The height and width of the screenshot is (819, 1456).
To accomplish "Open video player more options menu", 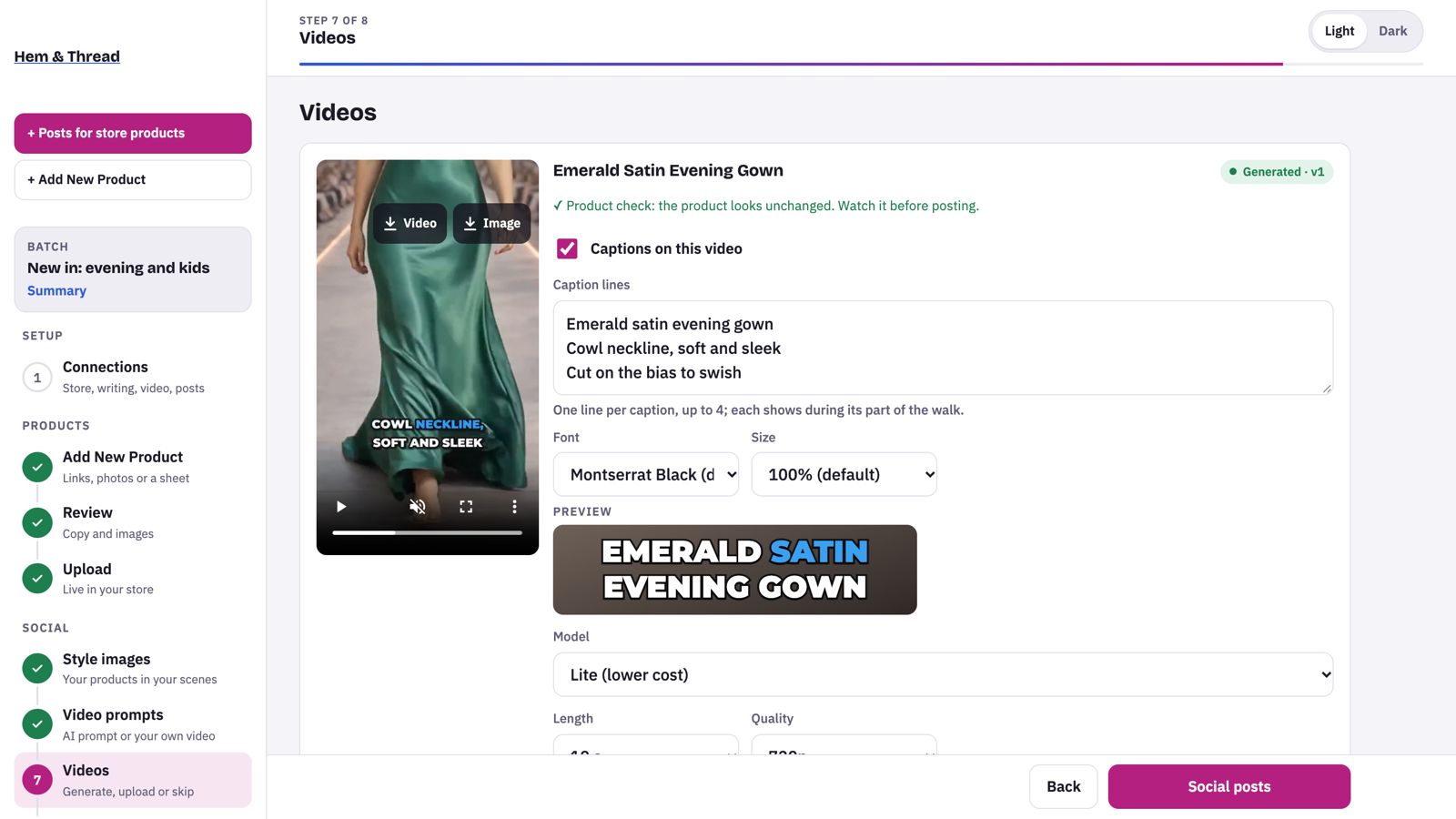I will click(514, 507).
